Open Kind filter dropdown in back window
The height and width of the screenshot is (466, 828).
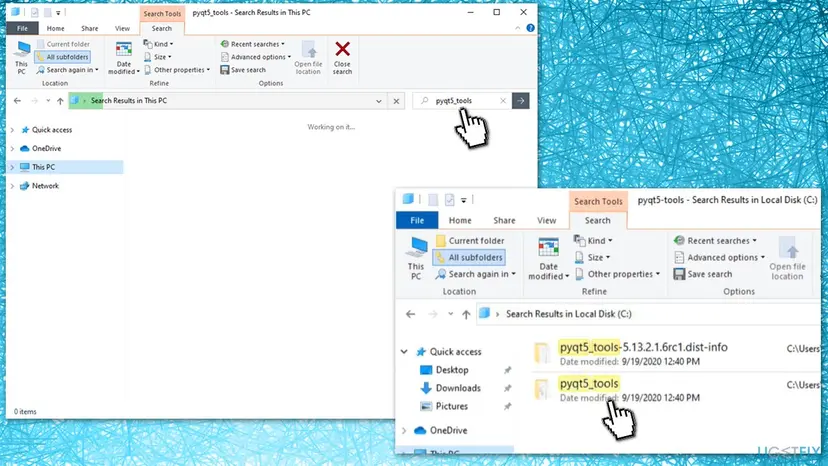[158, 44]
